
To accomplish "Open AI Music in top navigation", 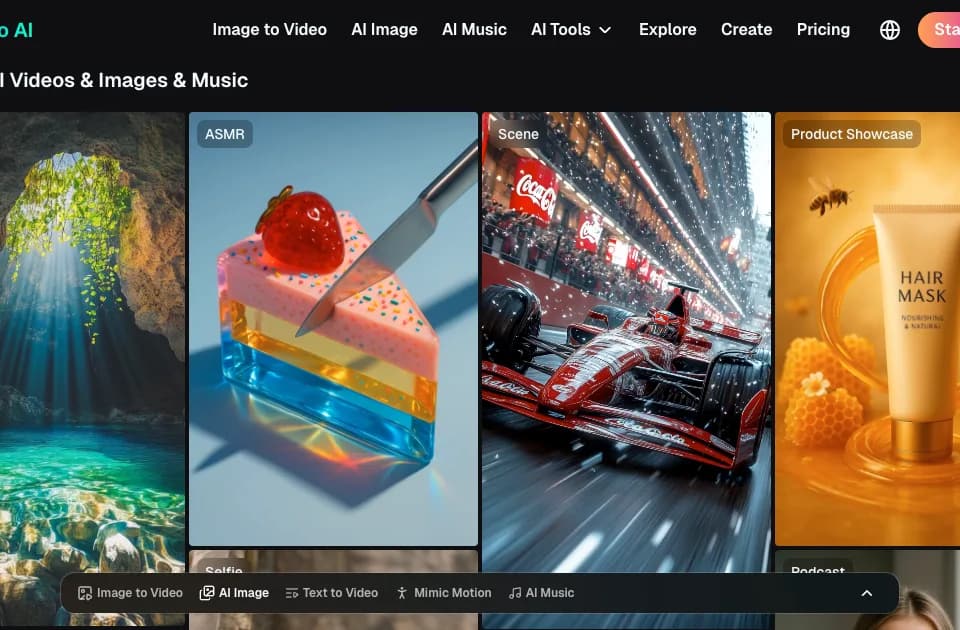I will pyautogui.click(x=474, y=29).
